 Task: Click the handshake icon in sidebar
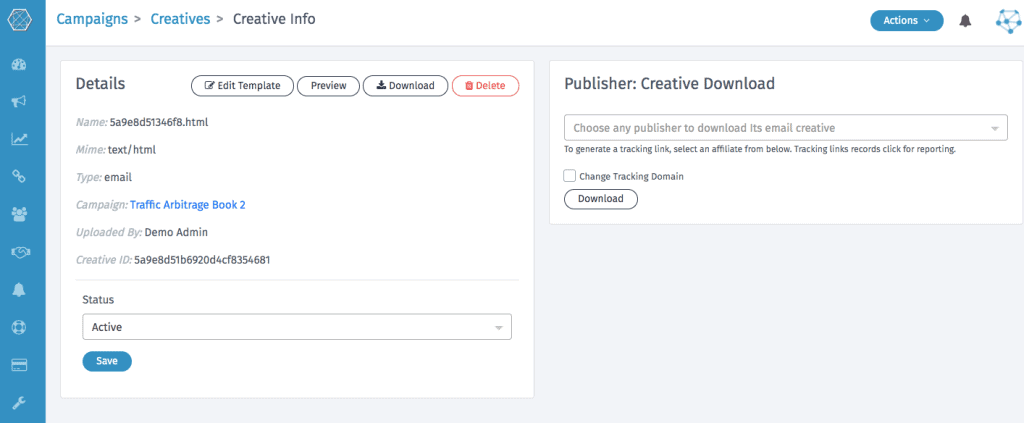19,252
